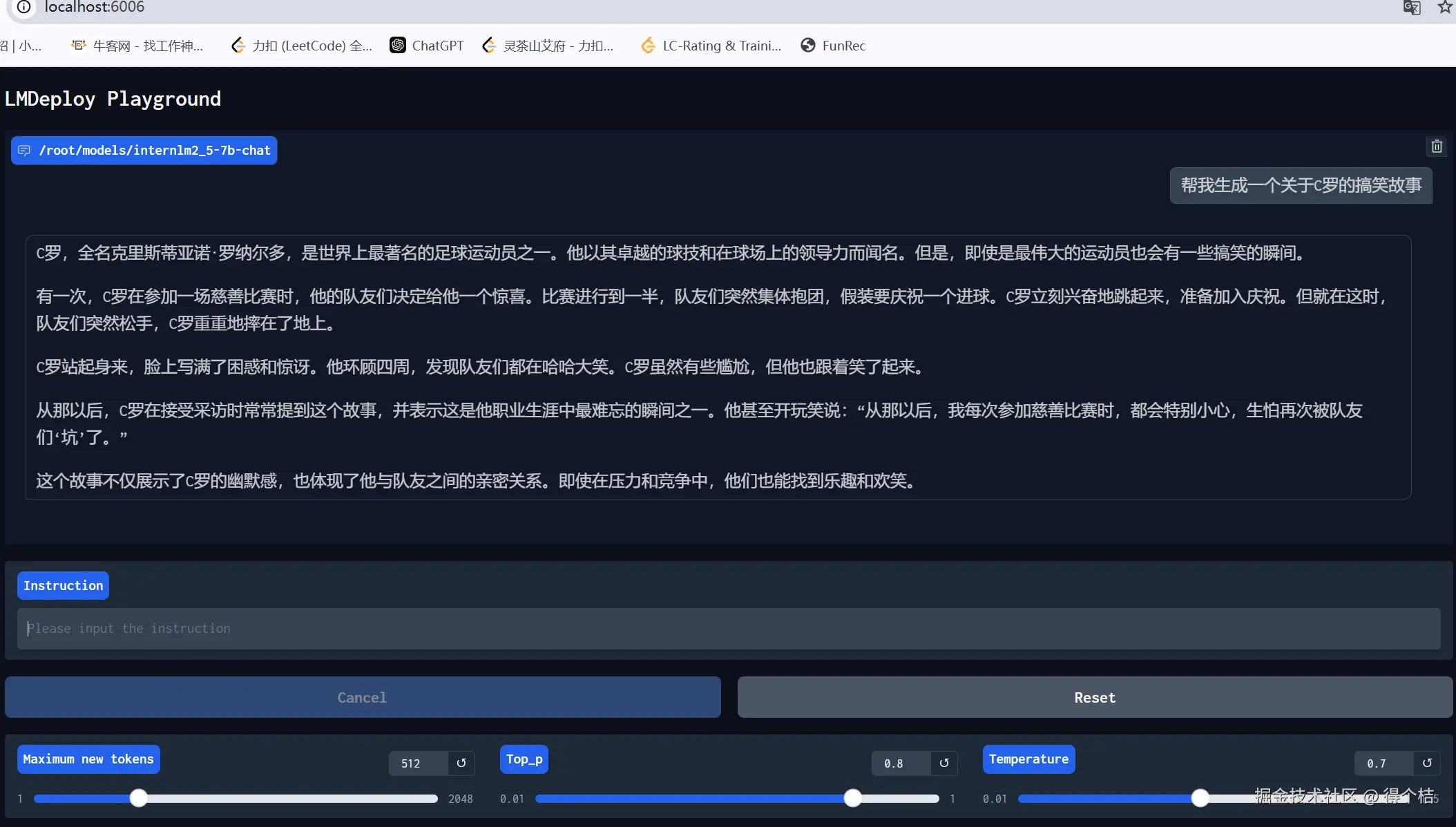
Task: Click the bookmark star icon
Action: (x=1444, y=8)
